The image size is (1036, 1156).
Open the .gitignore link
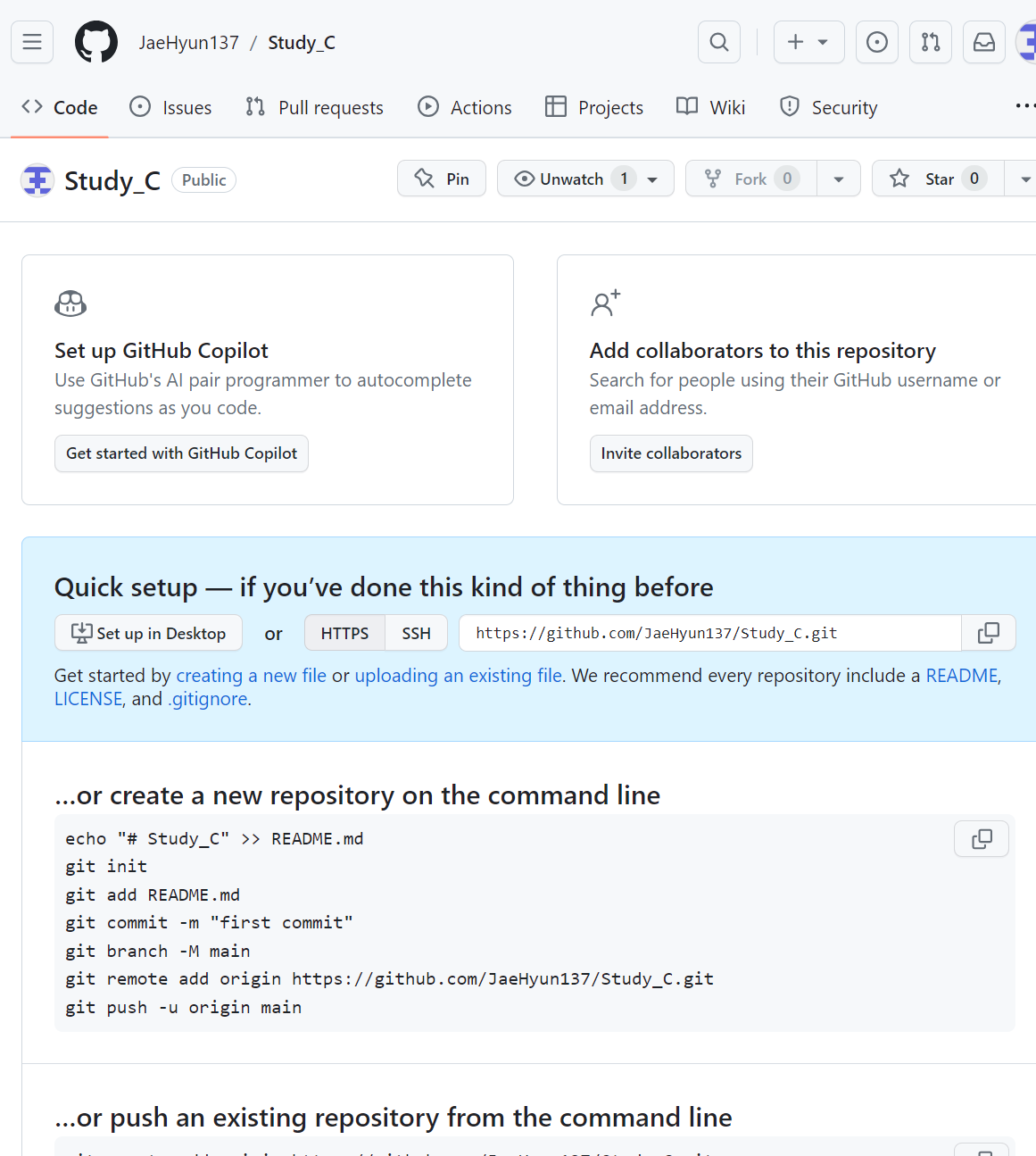(x=208, y=699)
